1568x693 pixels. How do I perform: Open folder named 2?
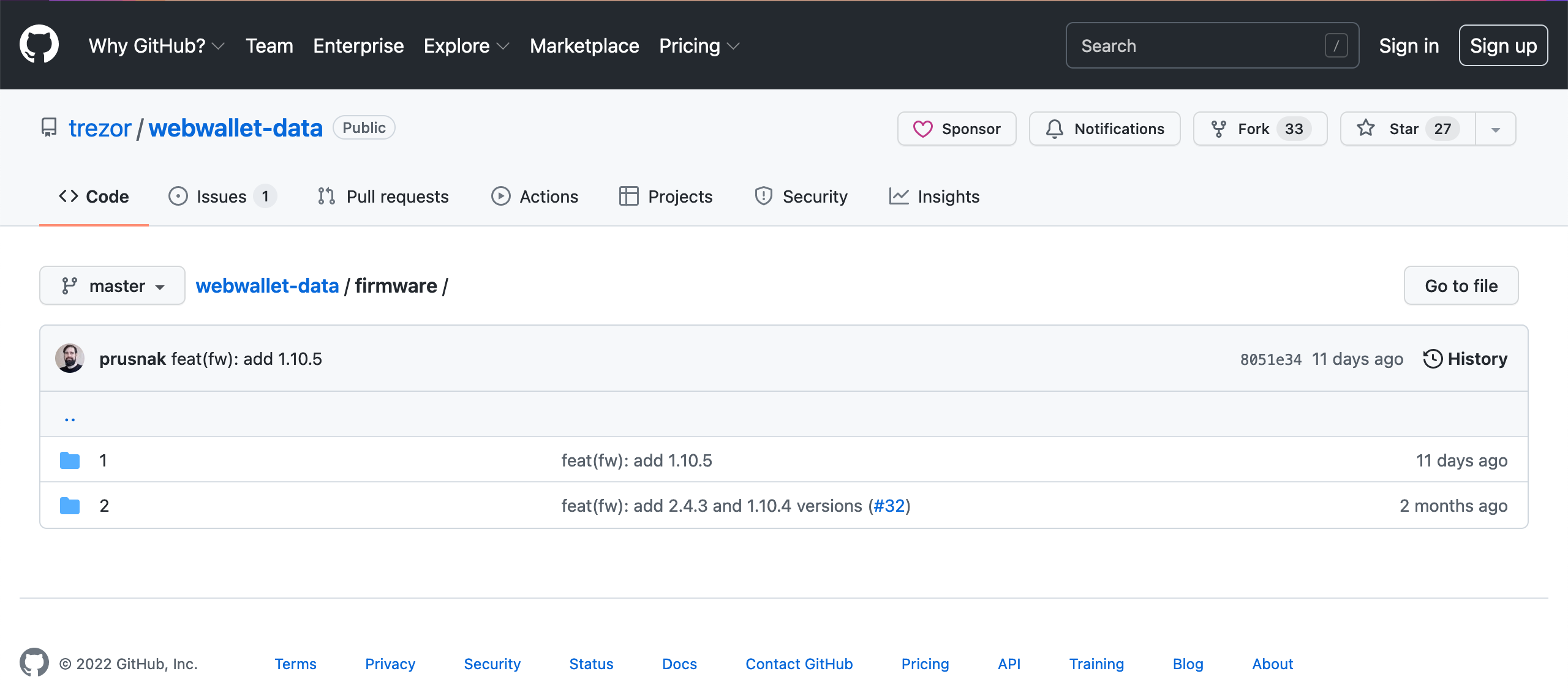click(104, 506)
